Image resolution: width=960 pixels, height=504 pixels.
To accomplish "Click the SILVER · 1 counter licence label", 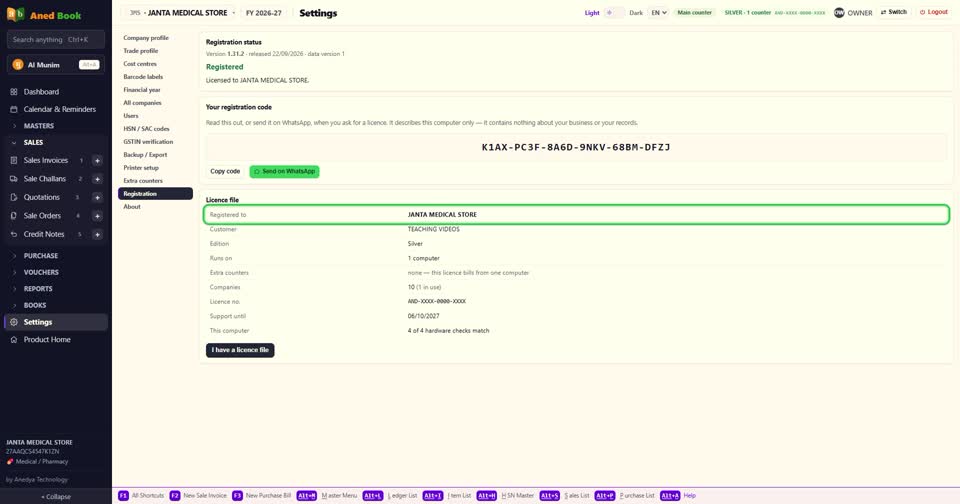I will click(774, 12).
